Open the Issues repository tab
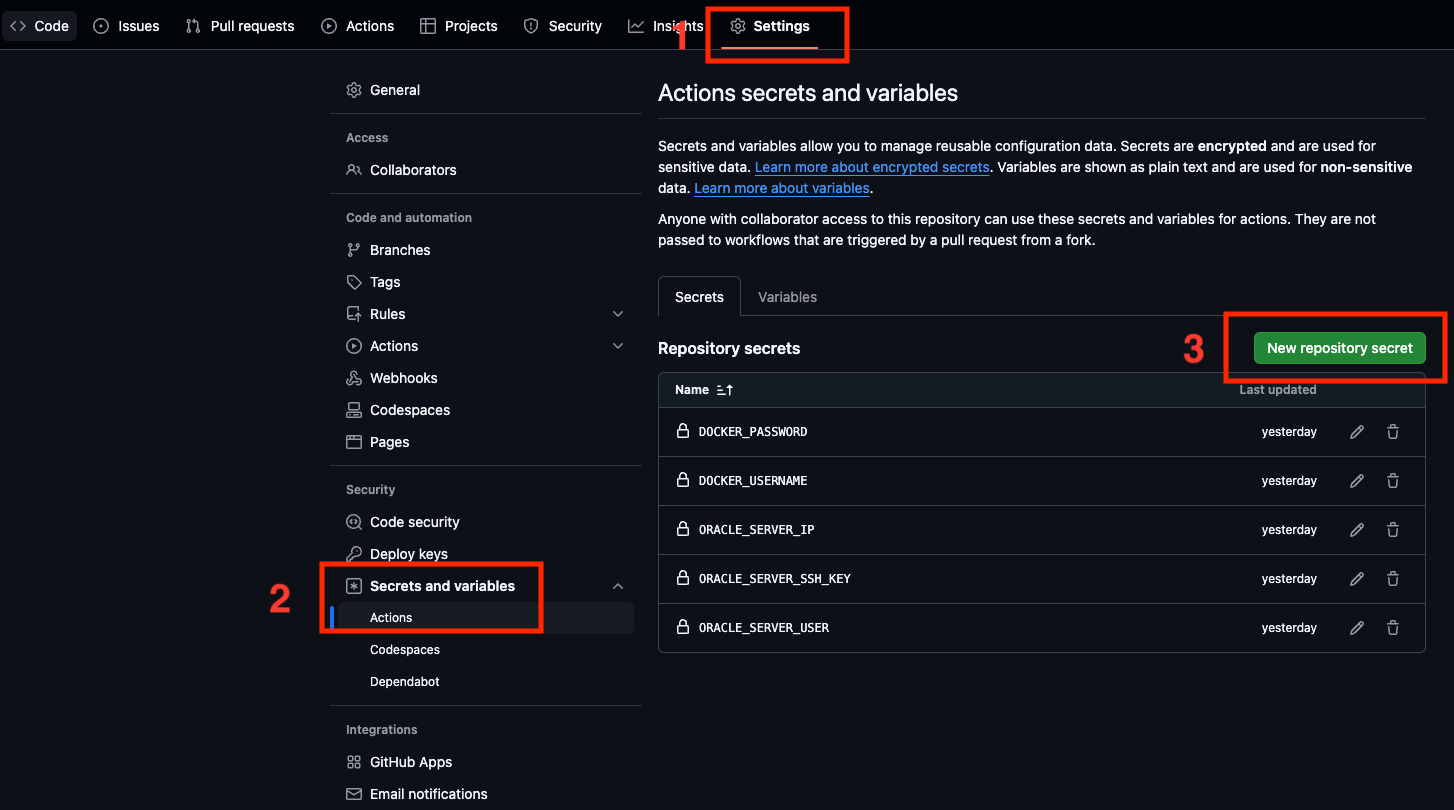 [x=126, y=26]
